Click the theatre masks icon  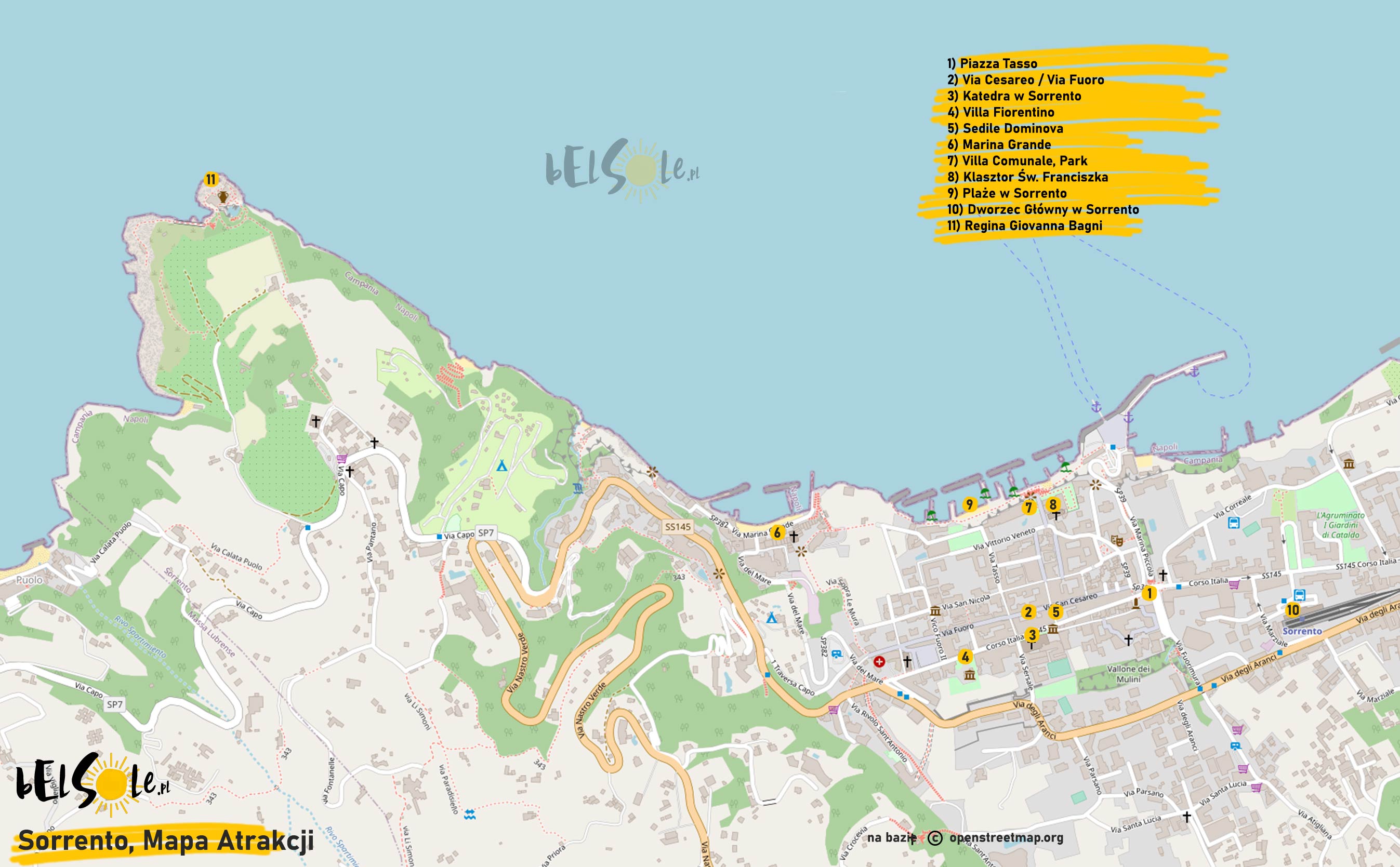[1116, 540]
